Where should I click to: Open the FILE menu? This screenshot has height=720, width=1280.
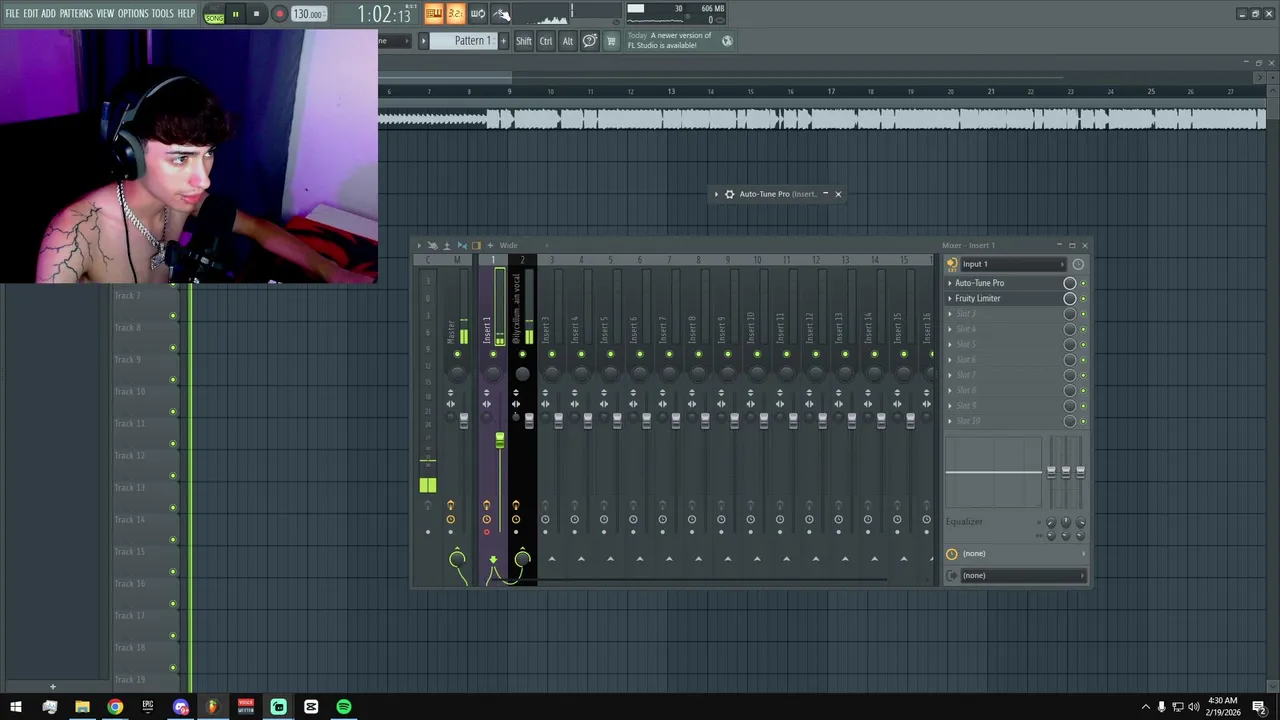point(12,13)
